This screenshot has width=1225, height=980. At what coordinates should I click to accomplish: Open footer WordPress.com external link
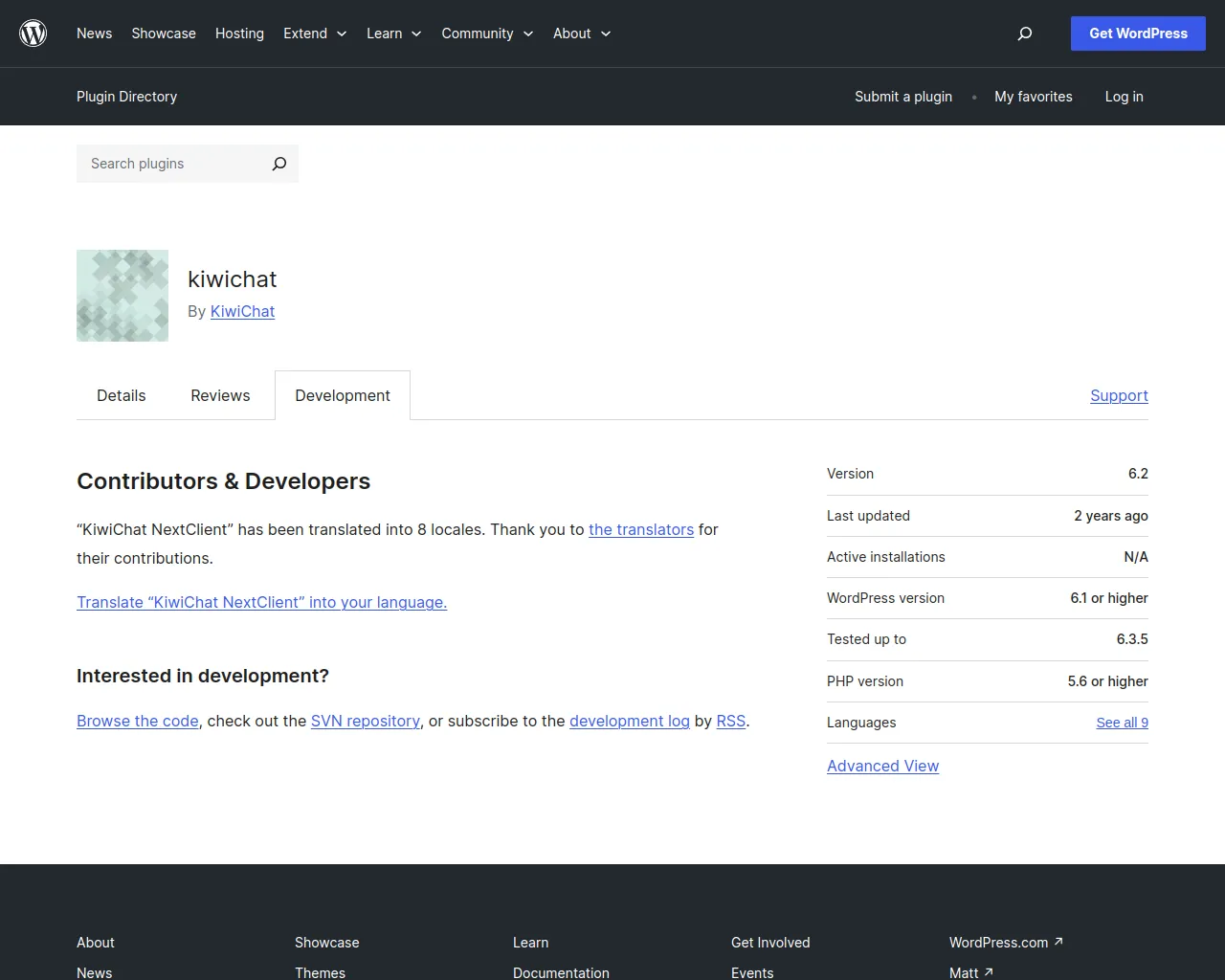tap(1006, 943)
